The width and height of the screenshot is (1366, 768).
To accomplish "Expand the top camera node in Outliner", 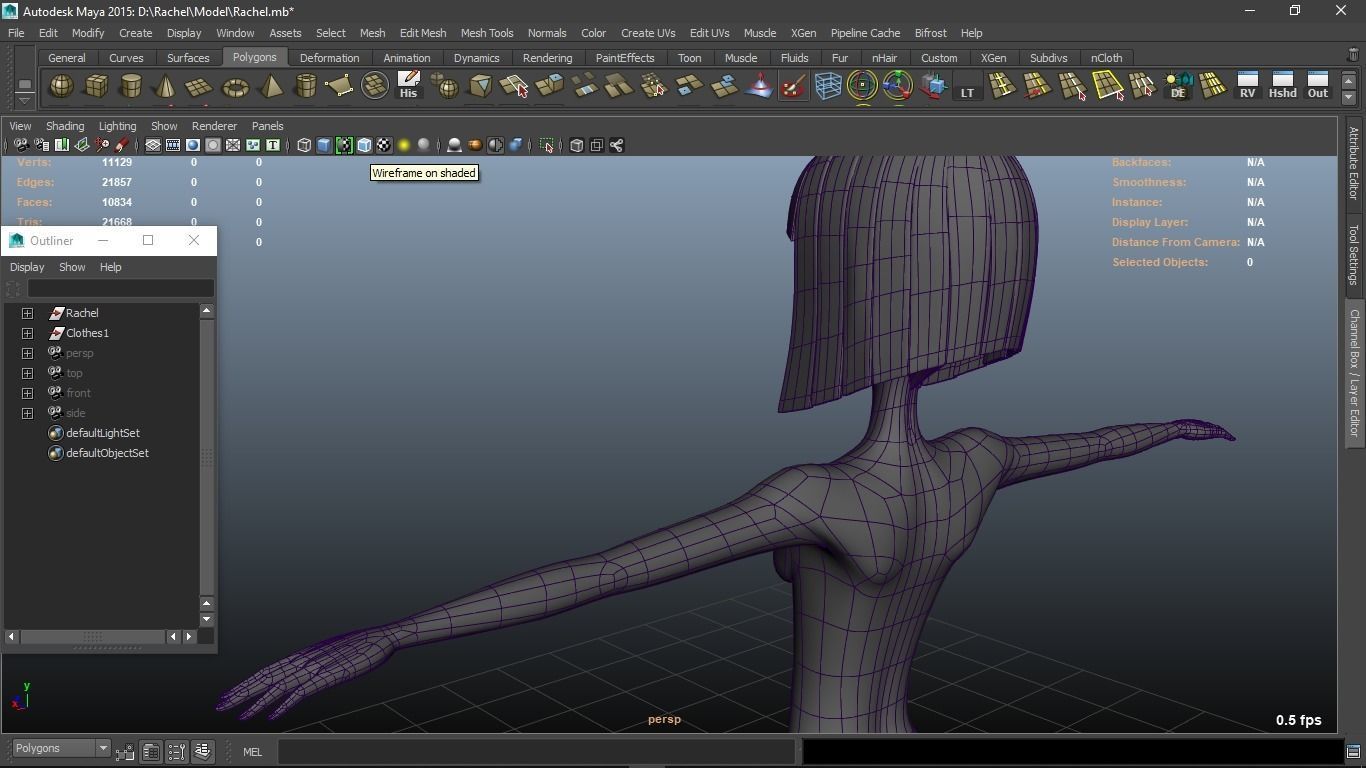I will (28, 373).
